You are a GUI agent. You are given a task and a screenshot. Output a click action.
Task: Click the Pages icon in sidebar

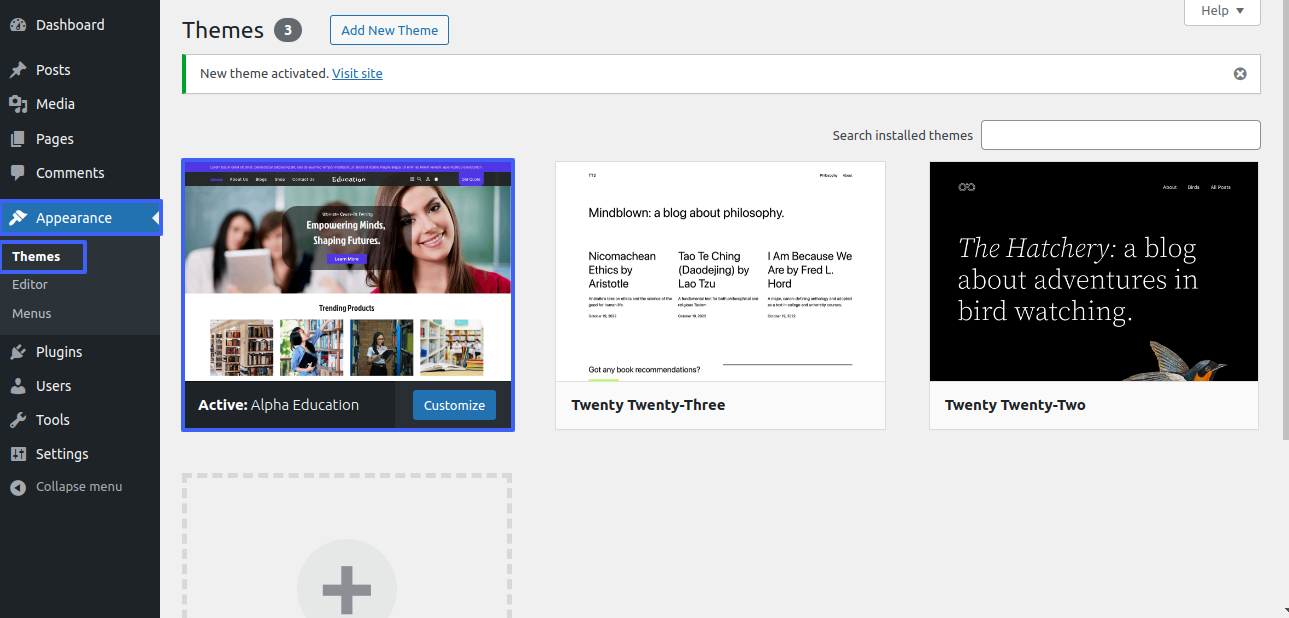[18, 139]
